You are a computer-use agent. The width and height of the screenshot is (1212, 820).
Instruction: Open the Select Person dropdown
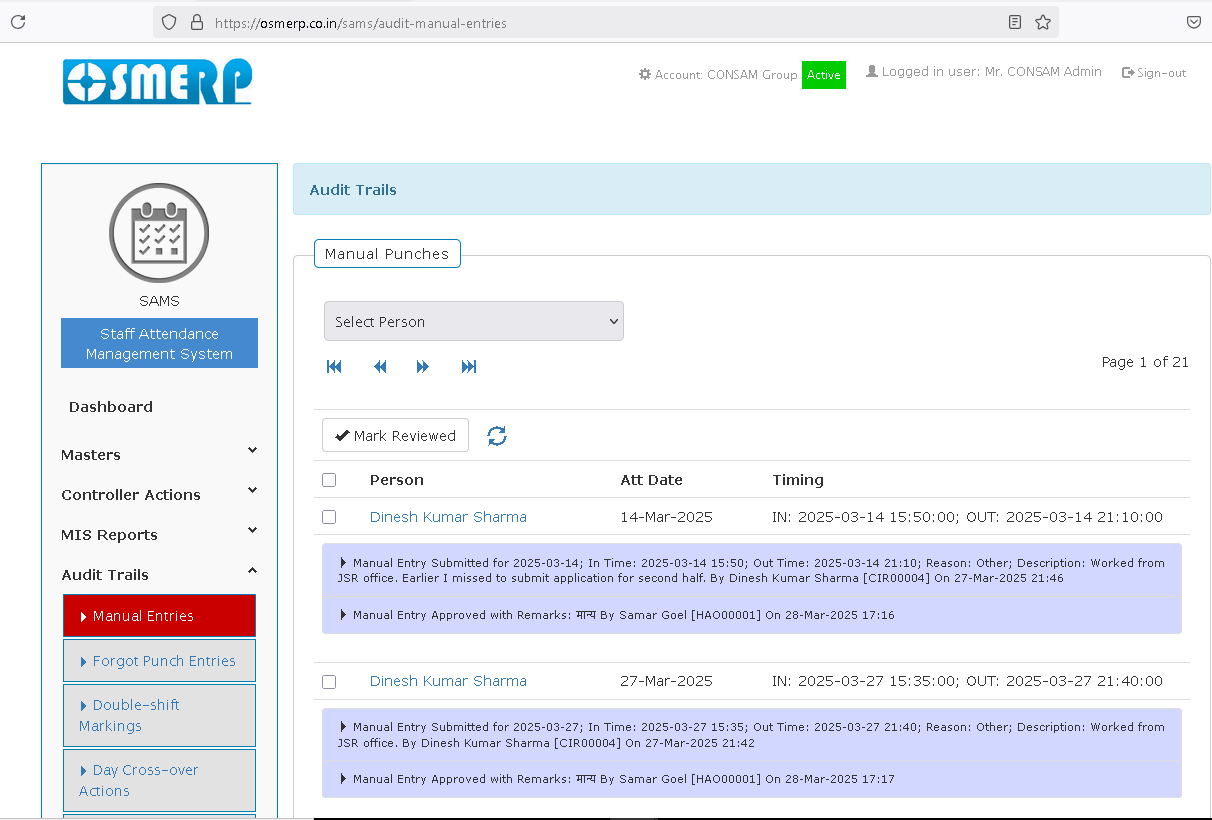473,322
